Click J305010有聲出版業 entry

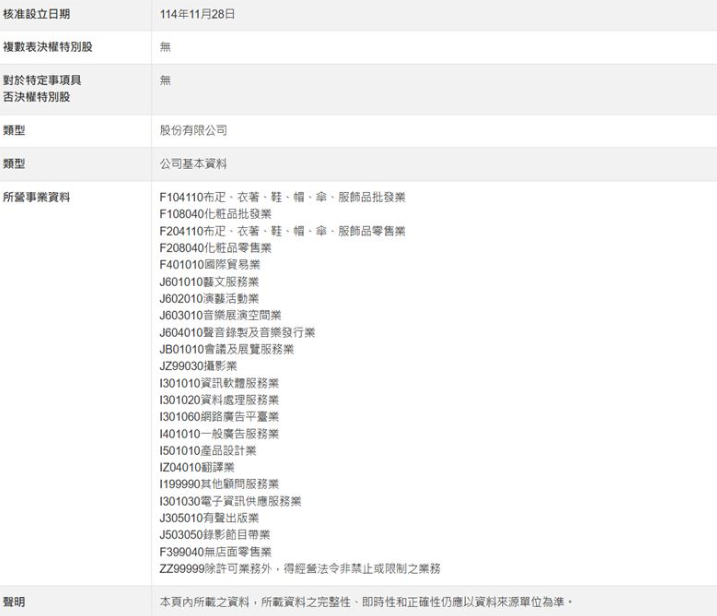(209, 518)
